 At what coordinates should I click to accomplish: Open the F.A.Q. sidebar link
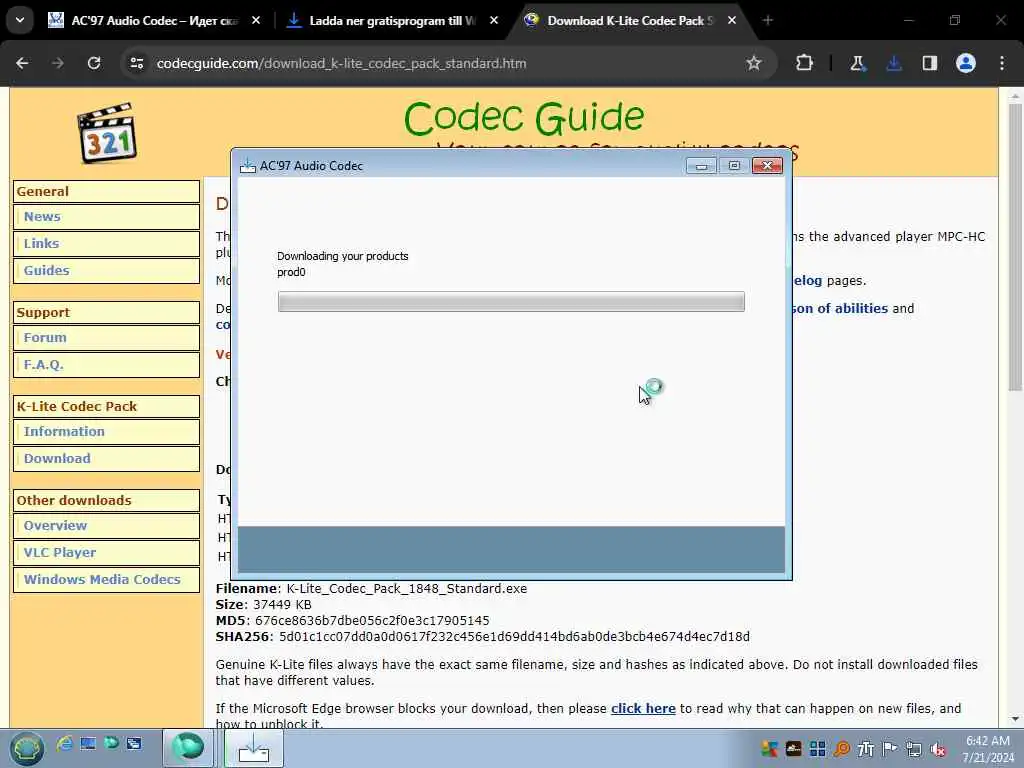point(106,364)
